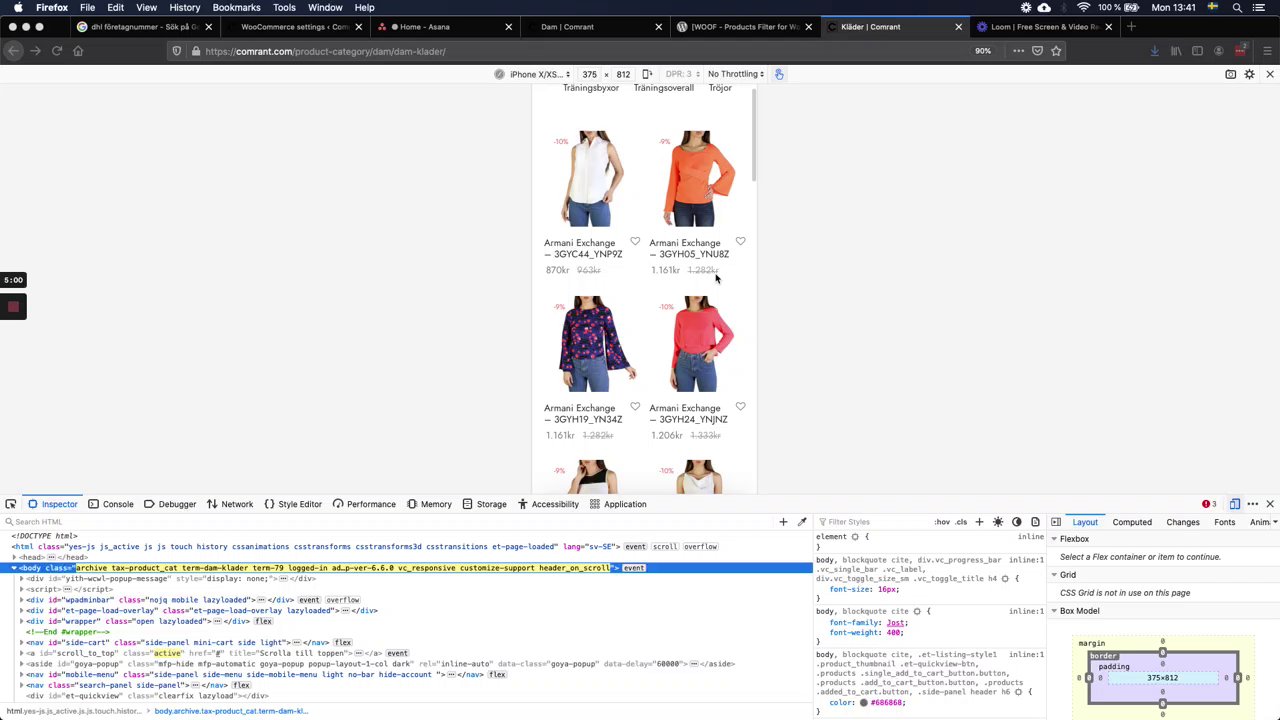Switch to the Console tab
The height and width of the screenshot is (720, 1280).
pyautogui.click(x=110, y=504)
